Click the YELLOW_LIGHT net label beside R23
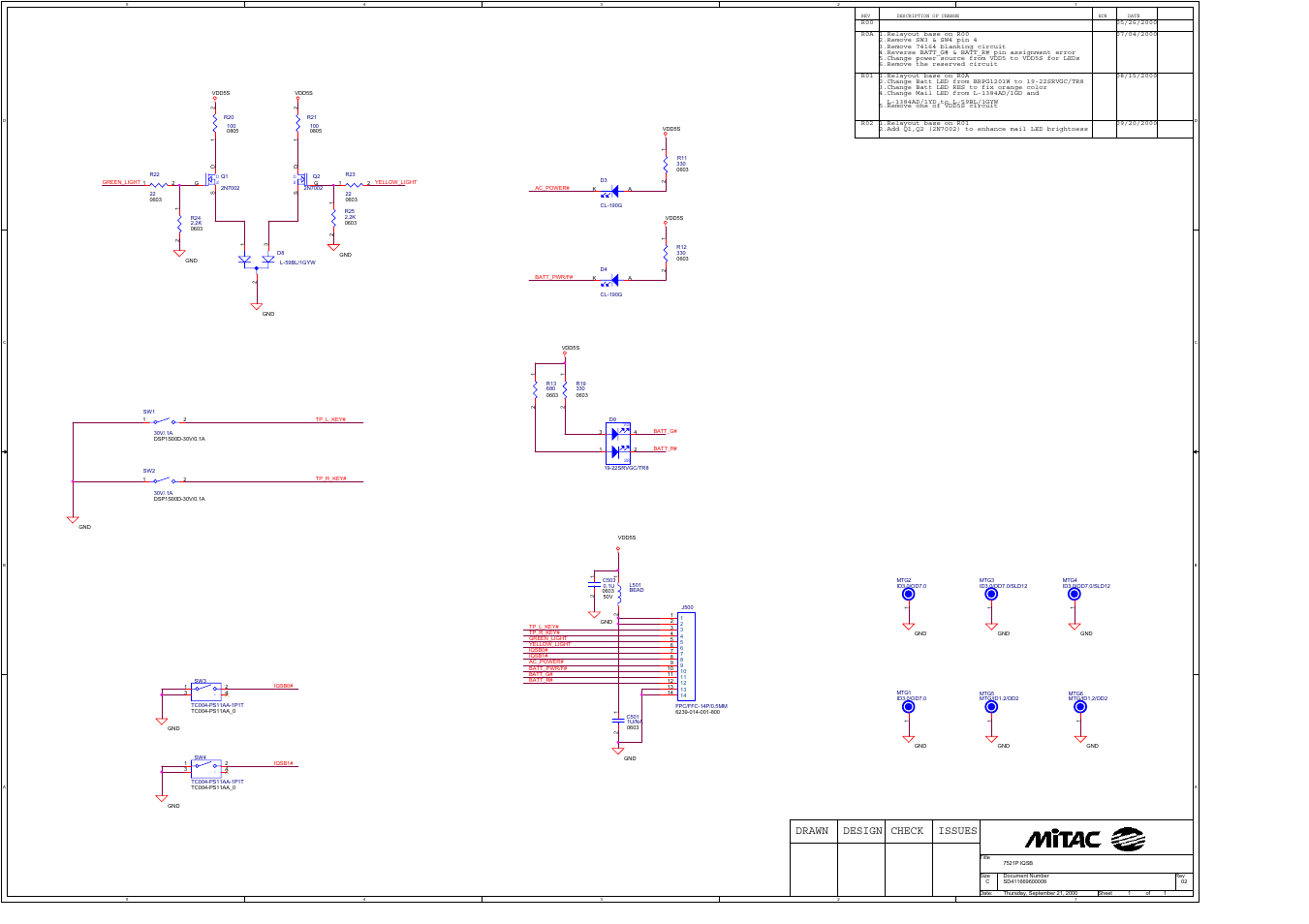Image resolution: width=1309 pixels, height=924 pixels. (x=396, y=183)
